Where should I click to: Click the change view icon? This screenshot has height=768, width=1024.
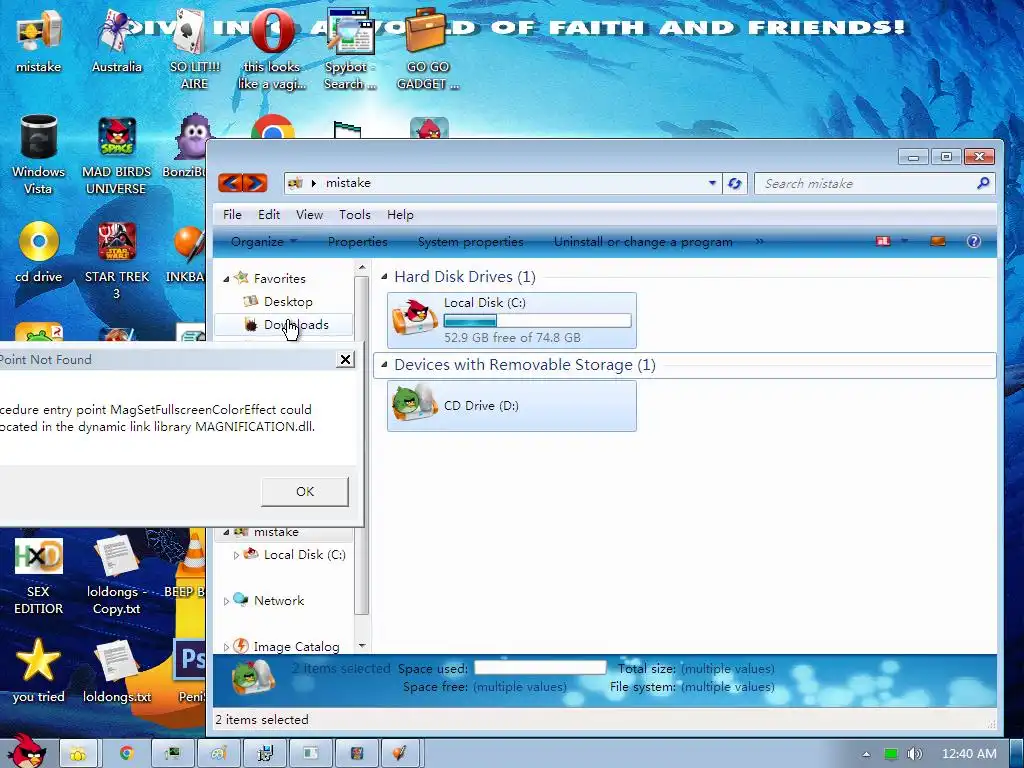(x=883, y=241)
